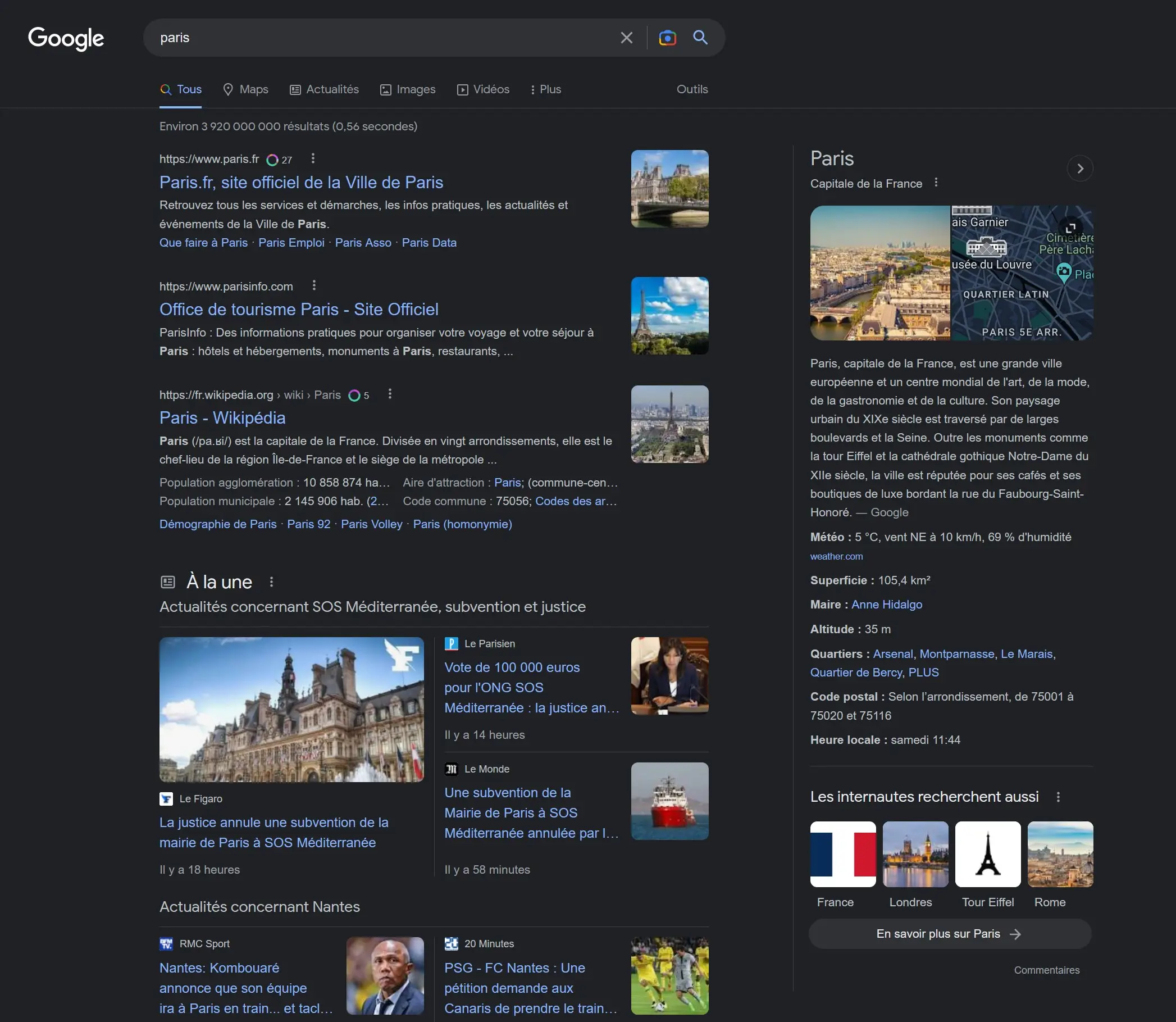Click the Paris Emploi sitelink
Screen dimensions: 1176x1022
click(291, 242)
